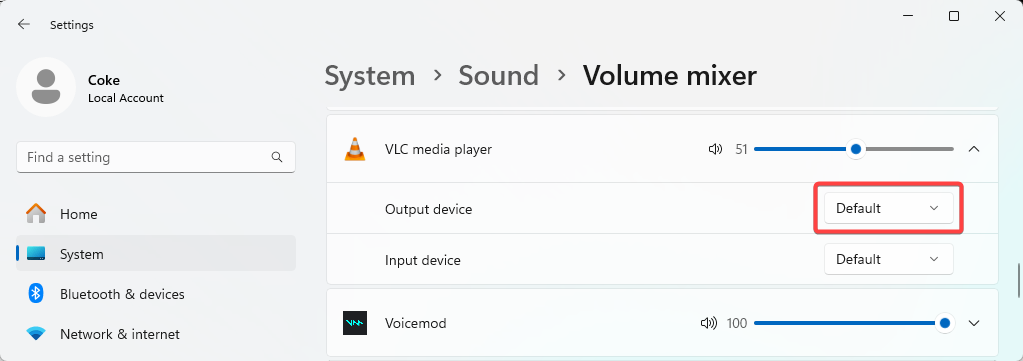Click the System breadcrumb link
This screenshot has width=1023, height=361.
(370, 76)
